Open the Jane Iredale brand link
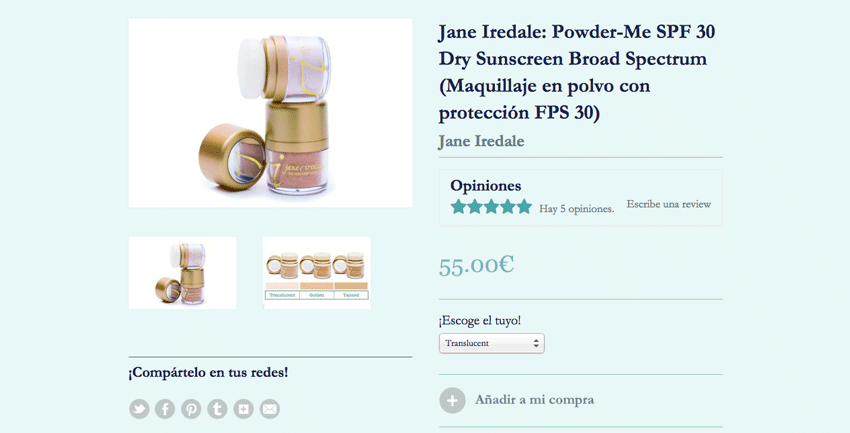Screen dimensions: 850x433 (481, 141)
